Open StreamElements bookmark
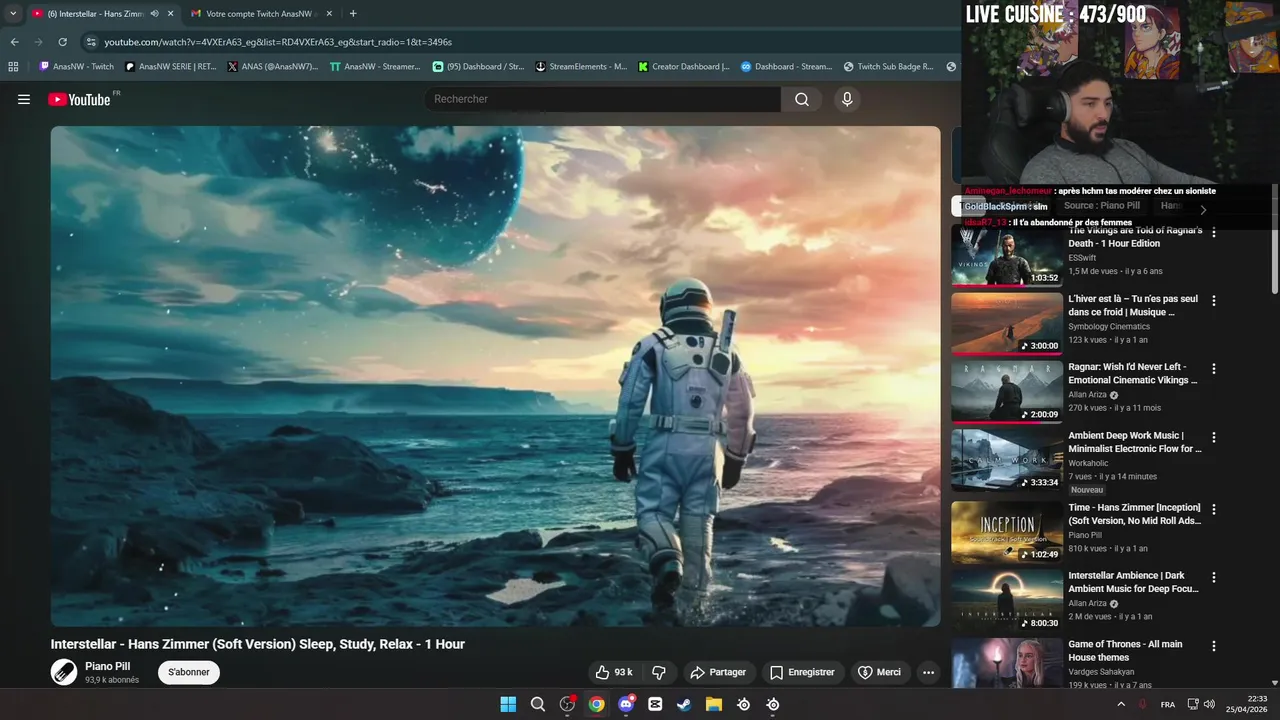Image resolution: width=1280 pixels, height=720 pixels. tap(581, 67)
